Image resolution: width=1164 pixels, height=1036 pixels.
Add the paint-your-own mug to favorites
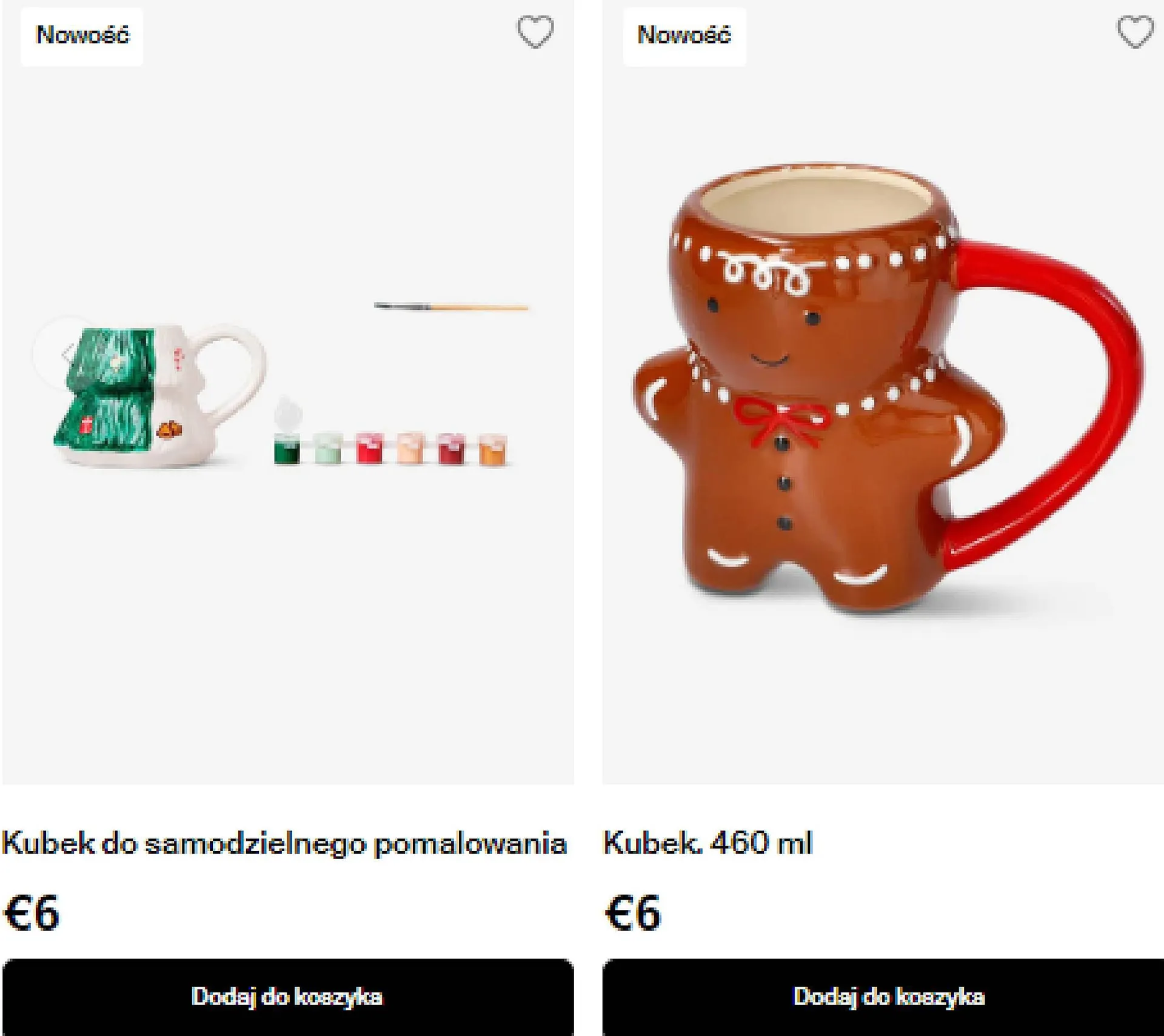point(535,32)
